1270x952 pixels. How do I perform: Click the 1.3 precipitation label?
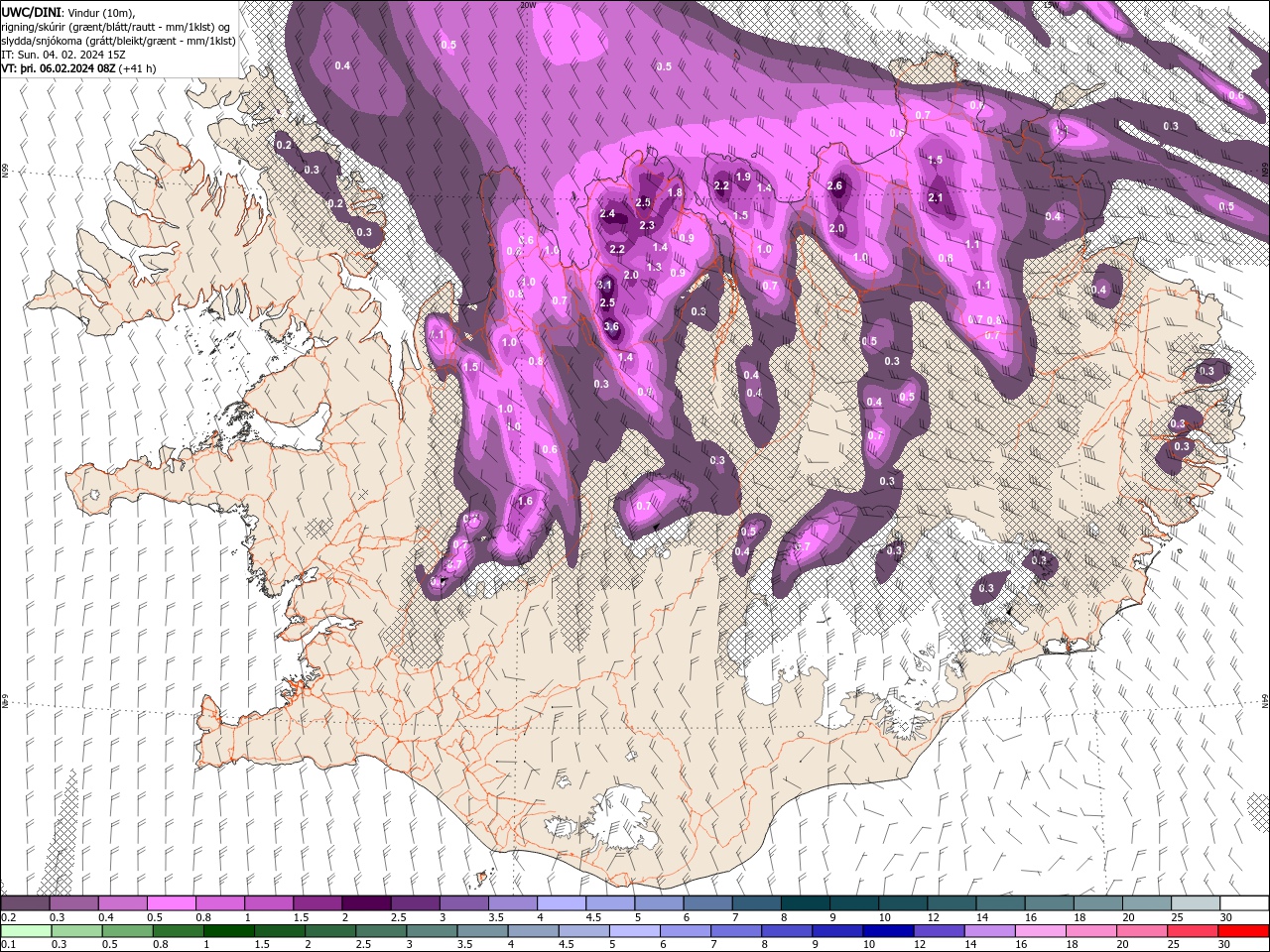(x=654, y=267)
